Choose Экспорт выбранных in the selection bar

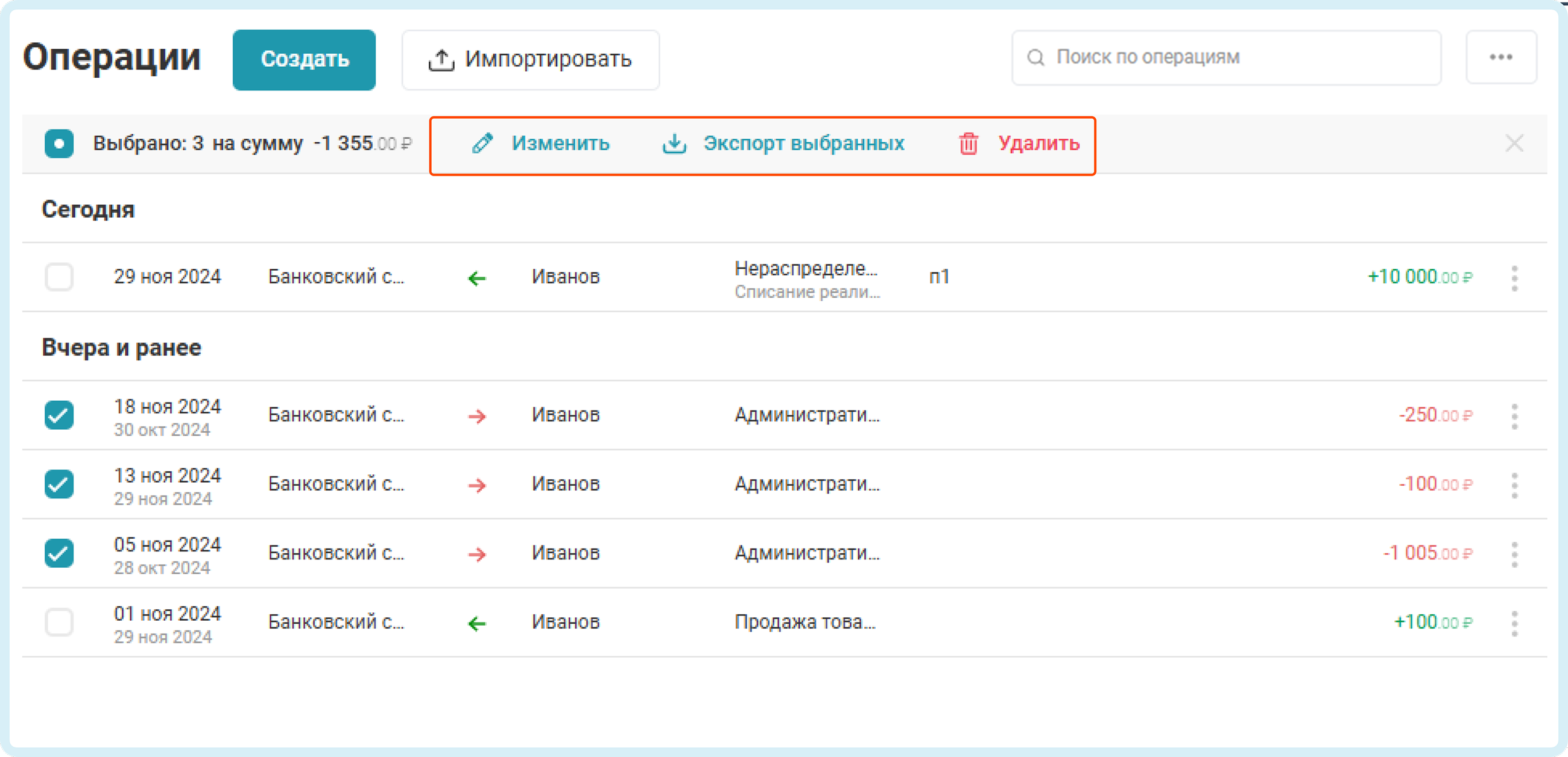coord(803,143)
